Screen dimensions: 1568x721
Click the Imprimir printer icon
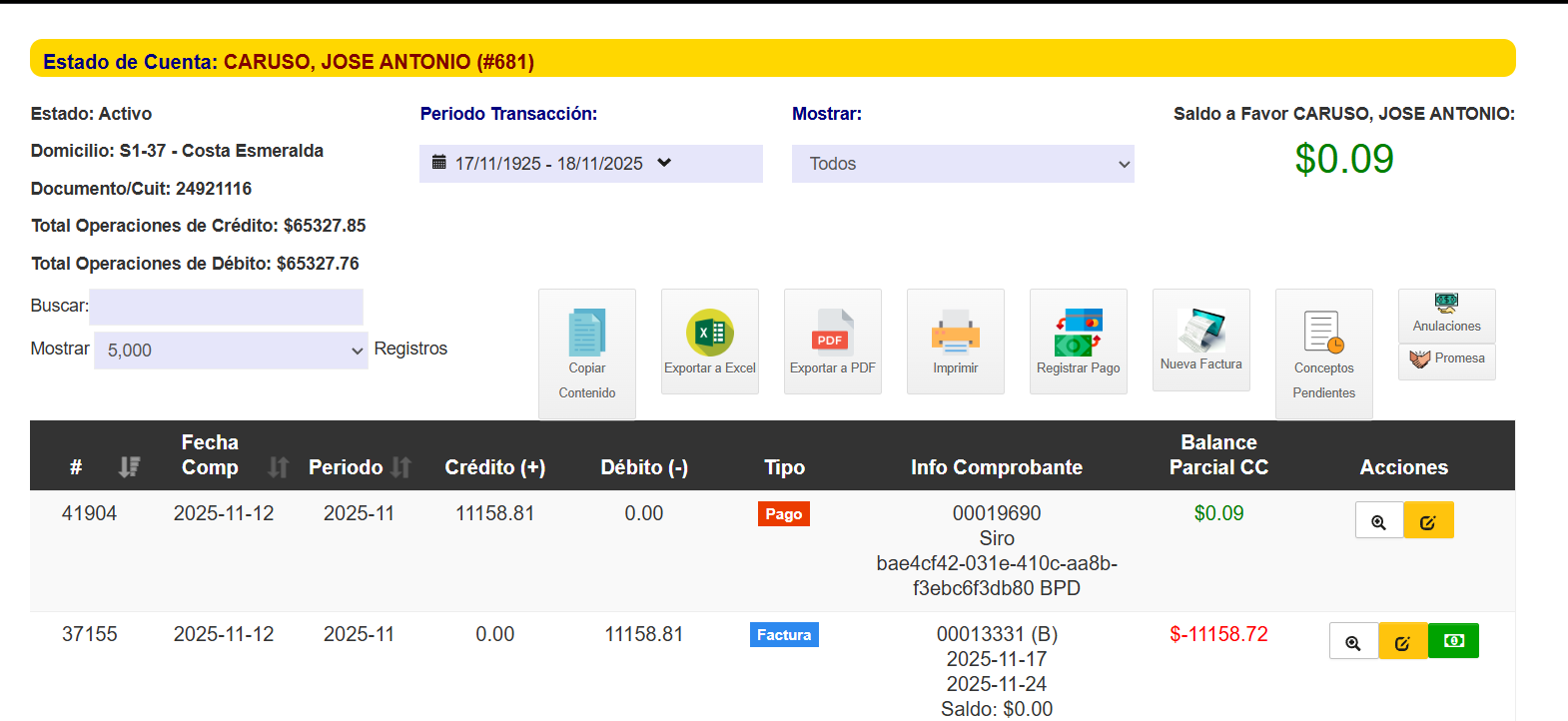point(955,334)
